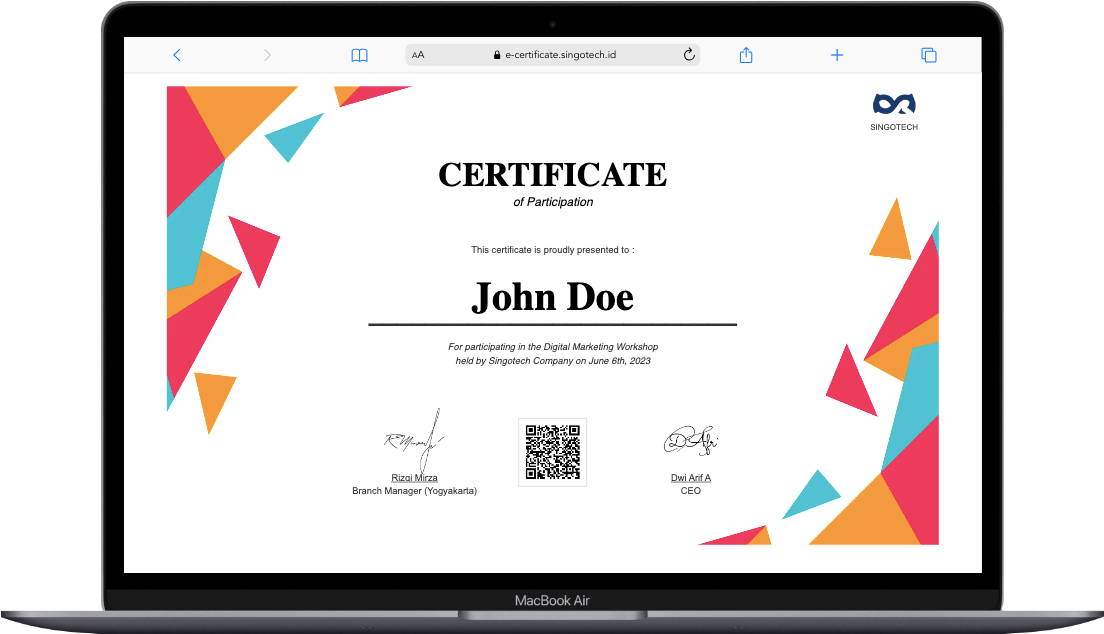The width and height of the screenshot is (1104, 634).
Task: Open the Share sheet icon
Action: (745, 55)
